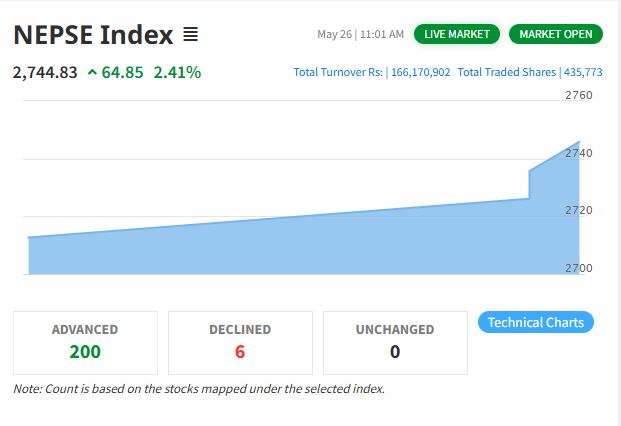Click the chart's starting point
This screenshot has width=621, height=426.
coord(29,237)
